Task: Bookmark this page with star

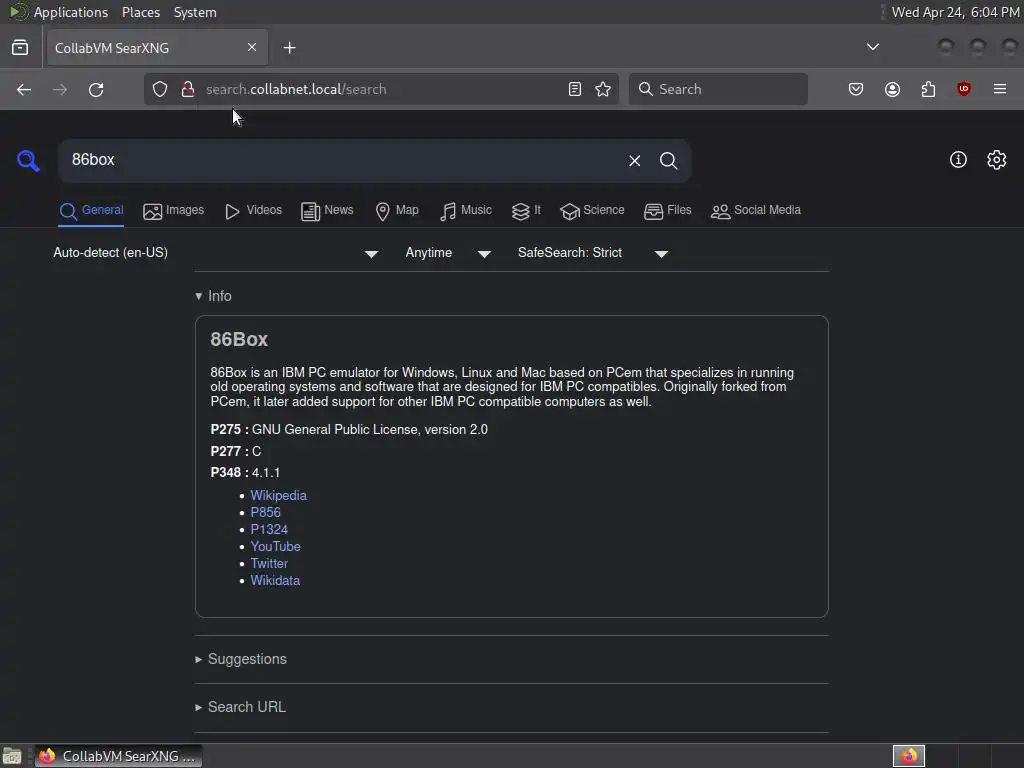Action: click(x=603, y=89)
